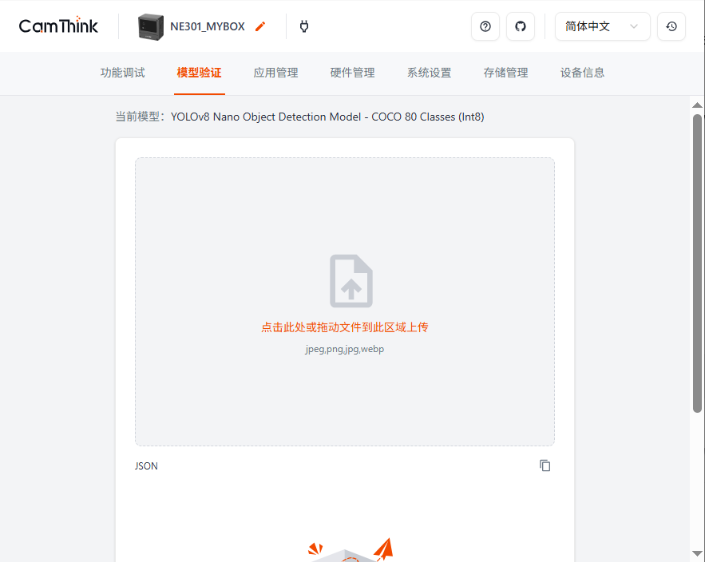Viewport: 705px width, 562px height.
Task: Click the plug connection status icon
Action: click(x=304, y=27)
